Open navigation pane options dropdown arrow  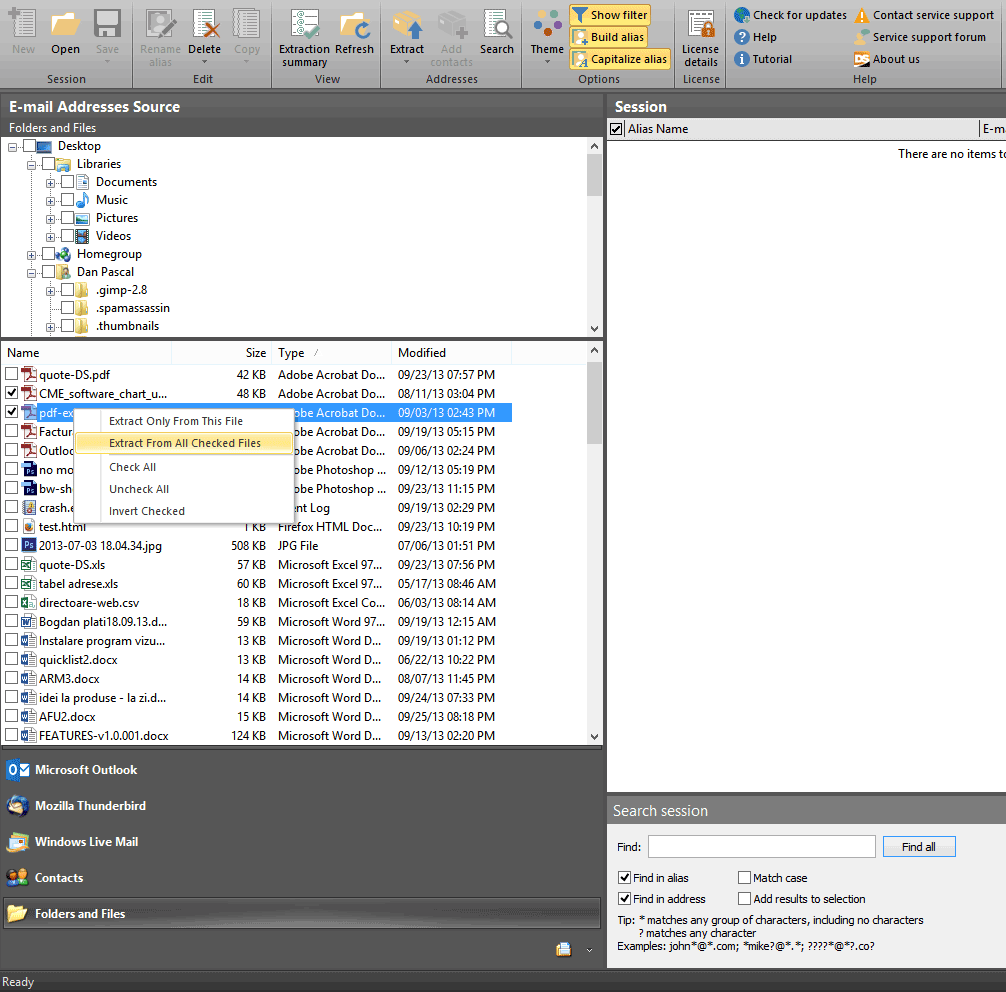[589, 950]
